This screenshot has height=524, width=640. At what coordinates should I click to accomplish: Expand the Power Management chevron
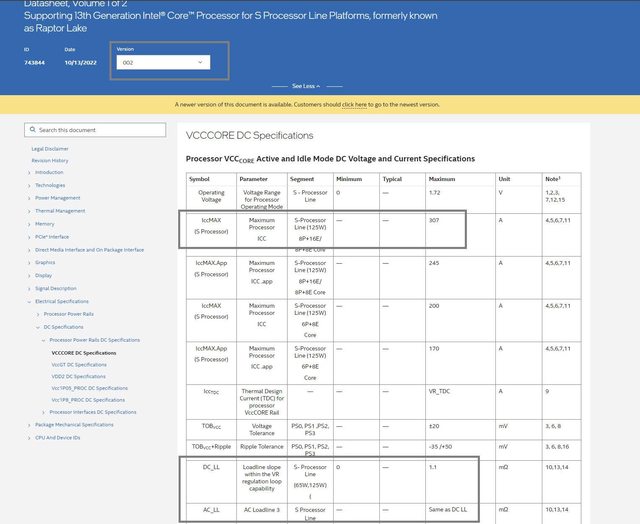[27, 198]
